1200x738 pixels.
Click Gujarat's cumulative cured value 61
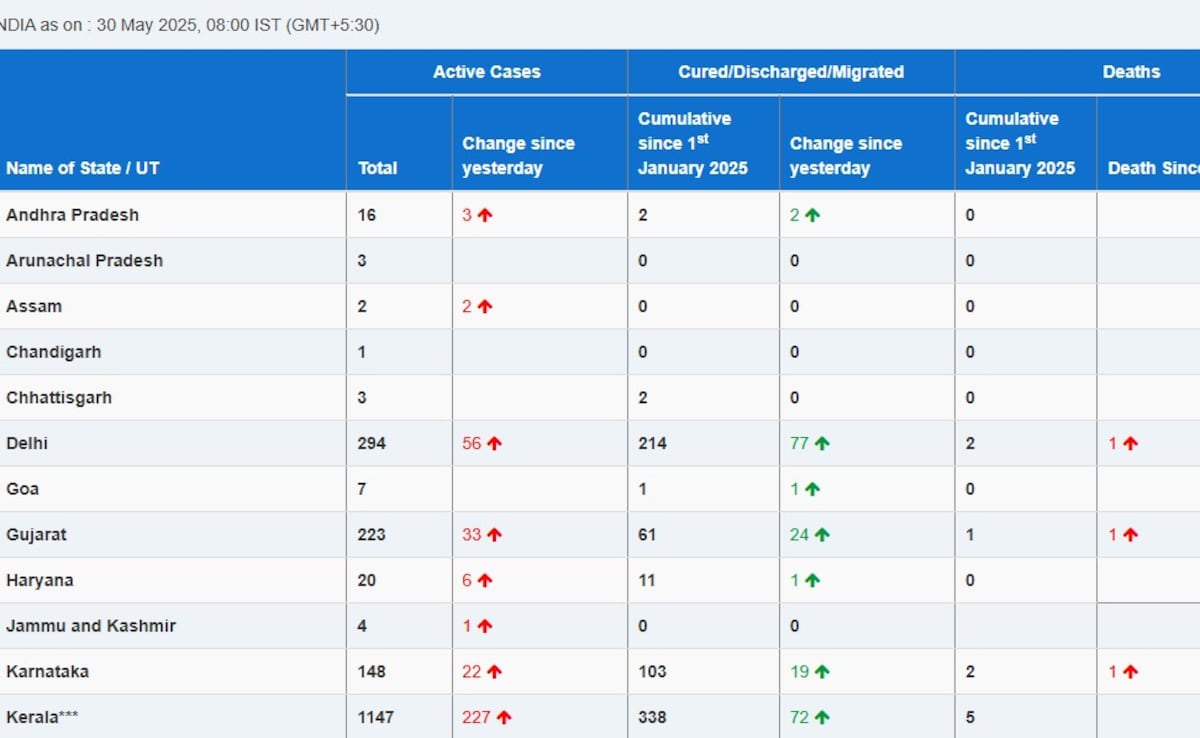coord(647,535)
